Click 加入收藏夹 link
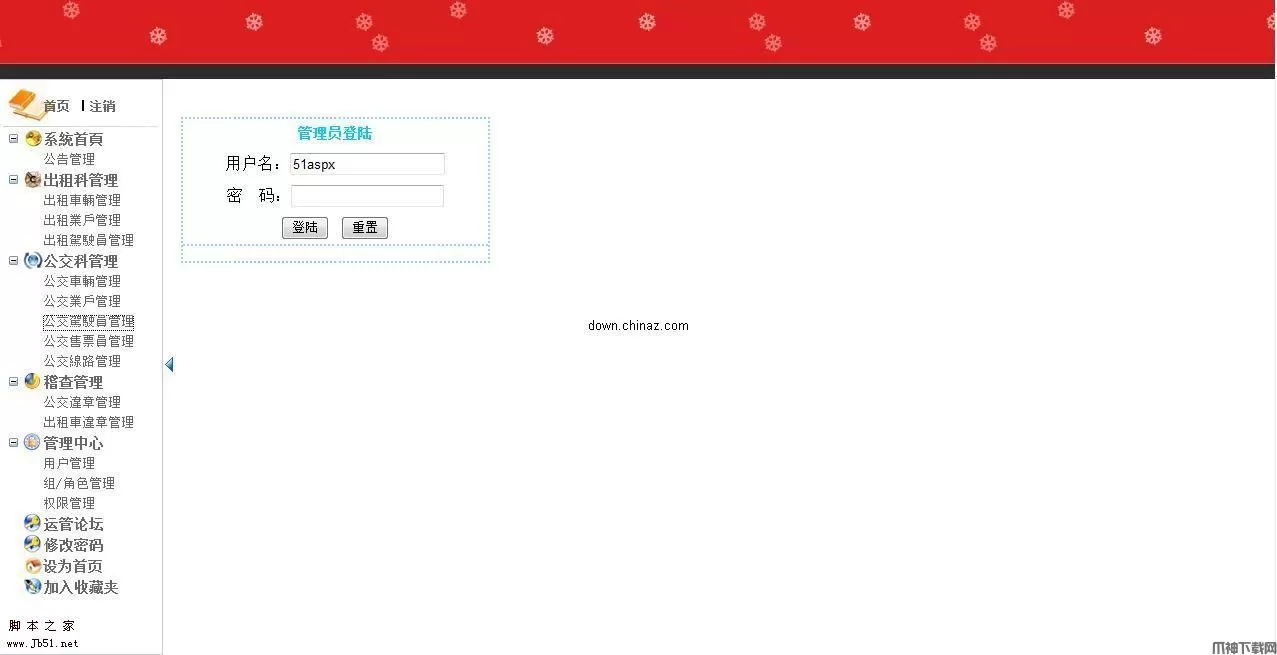Image resolution: width=1277 pixels, height=655 pixels. 81,587
